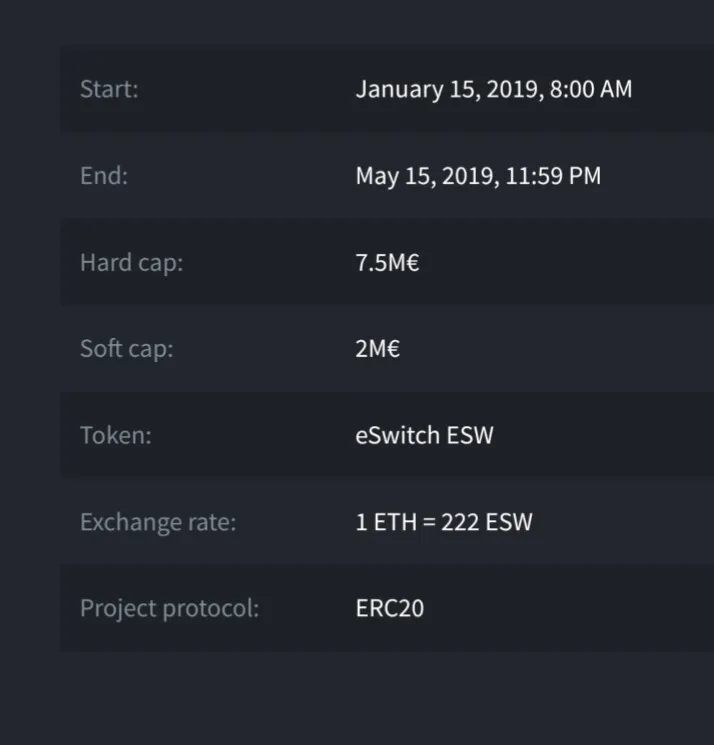Select the 2M€ soft cap value
This screenshot has height=745, width=714.
[378, 349]
